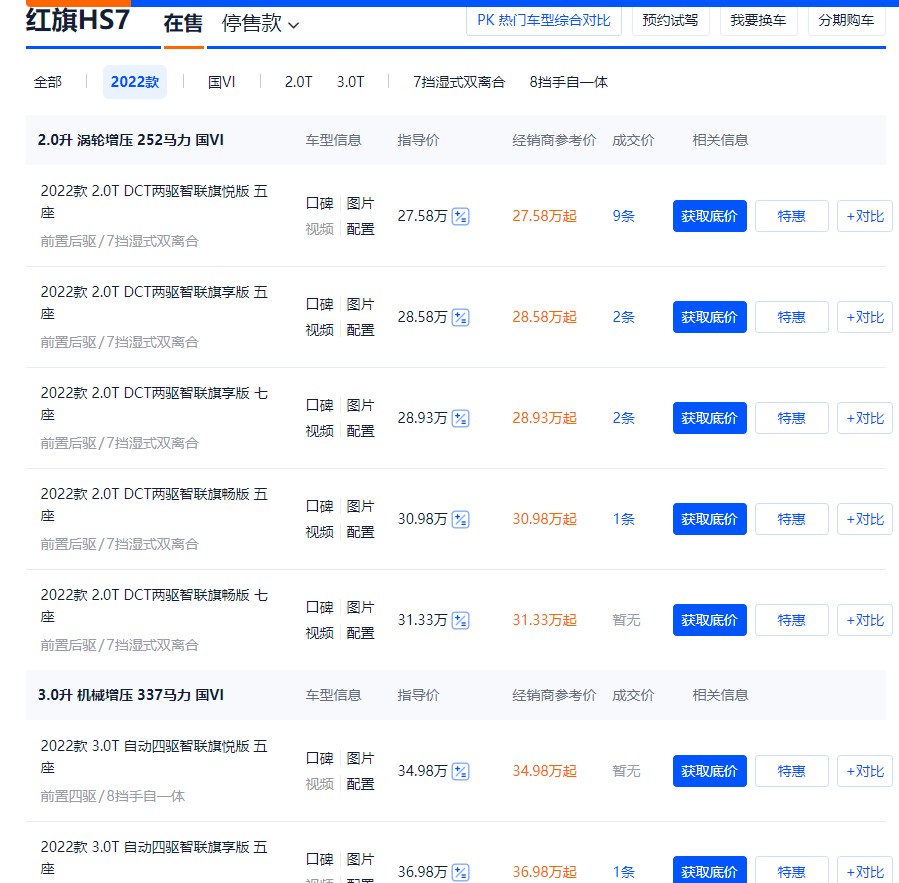Get lowest price for 27.58万 旗悦版 五座

(709, 216)
